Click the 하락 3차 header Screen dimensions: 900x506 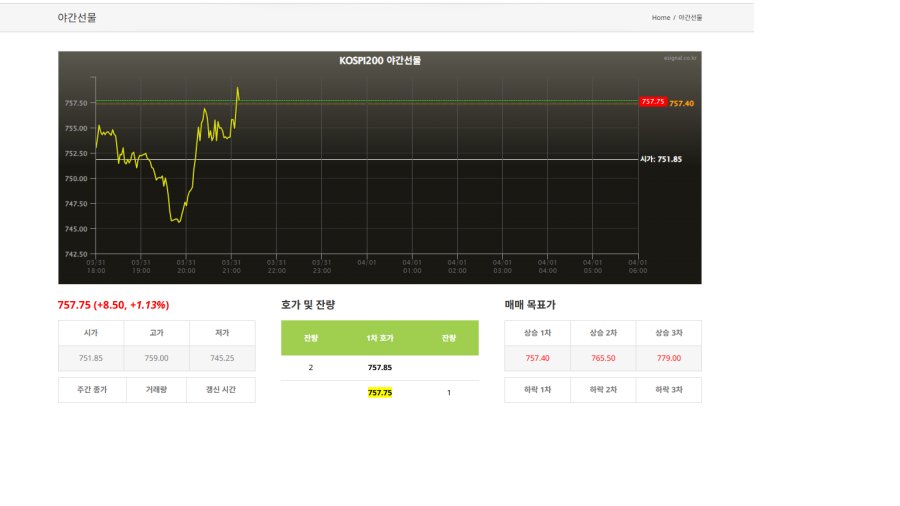[669, 390]
